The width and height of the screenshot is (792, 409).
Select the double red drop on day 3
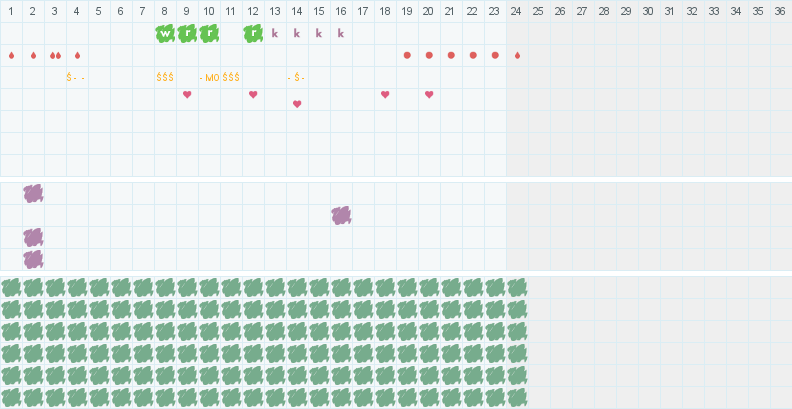tap(55, 55)
